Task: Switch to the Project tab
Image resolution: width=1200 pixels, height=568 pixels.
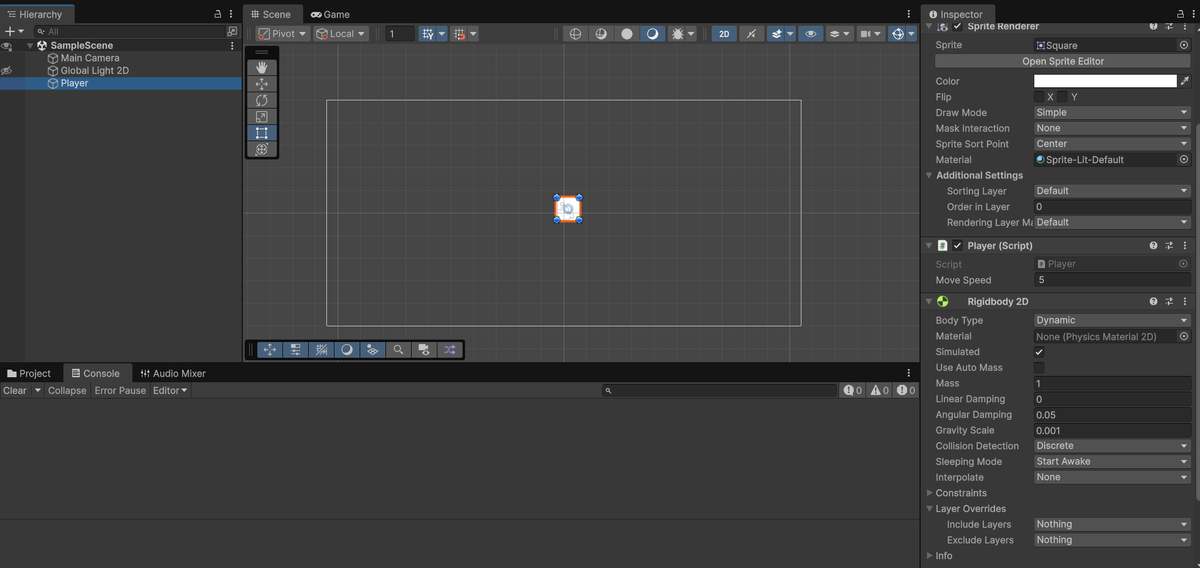Action: click(28, 373)
